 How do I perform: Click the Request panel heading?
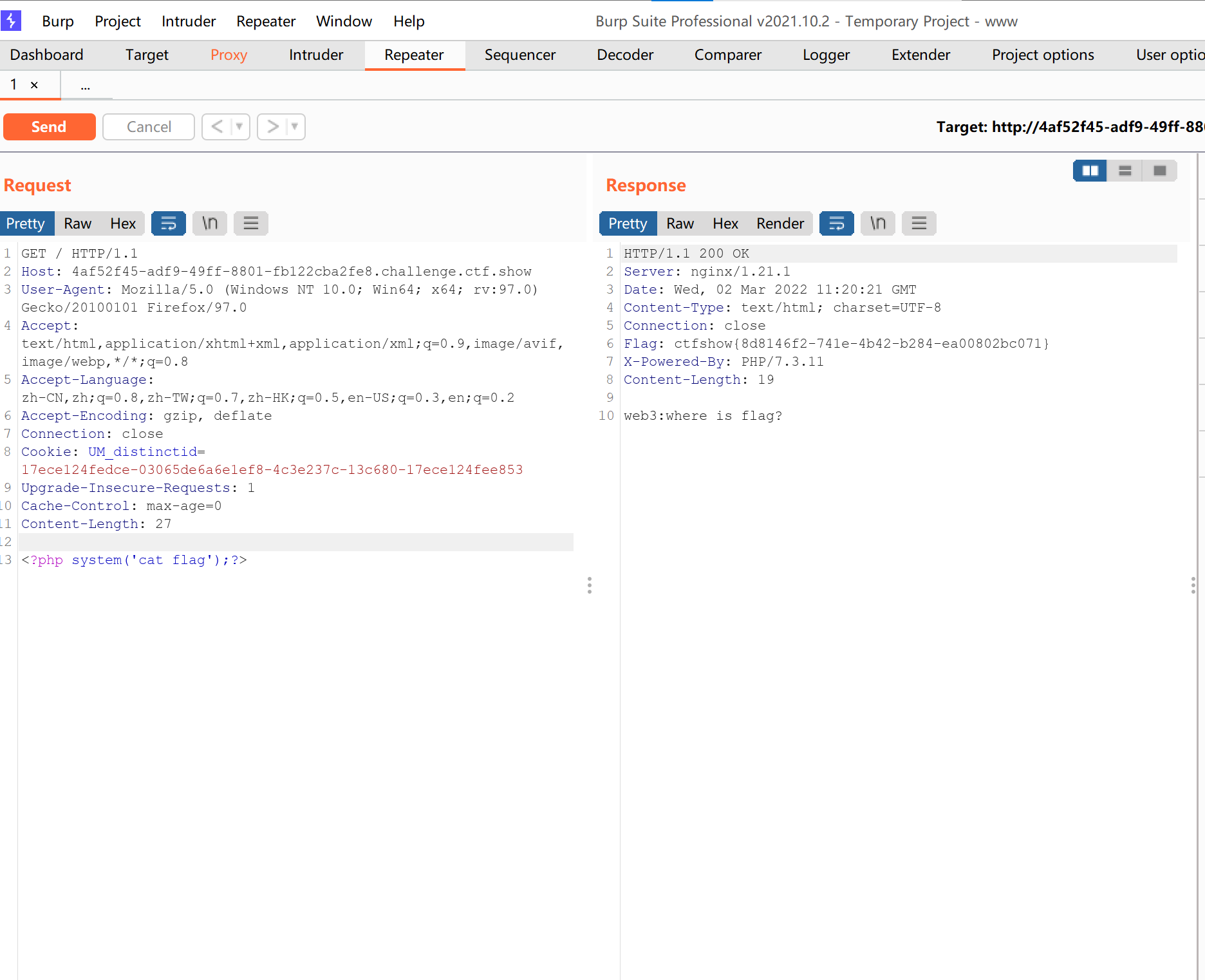coord(37,185)
